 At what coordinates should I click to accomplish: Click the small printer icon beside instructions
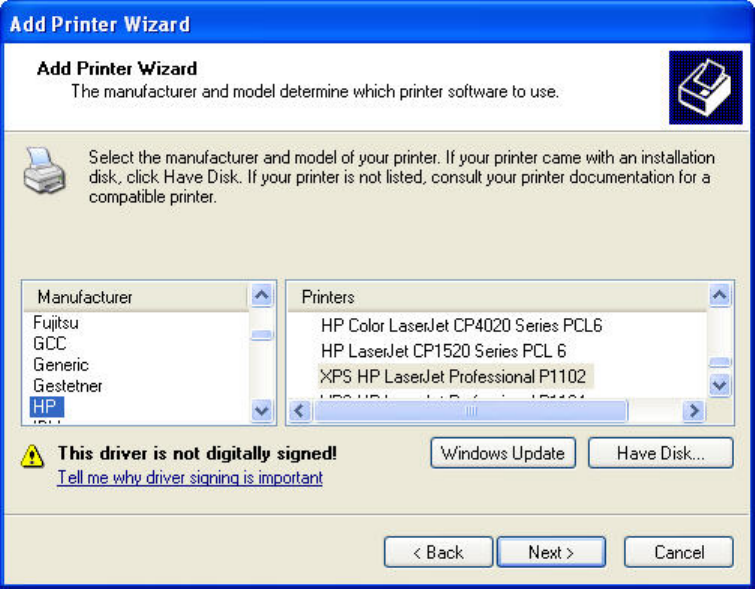[44, 171]
